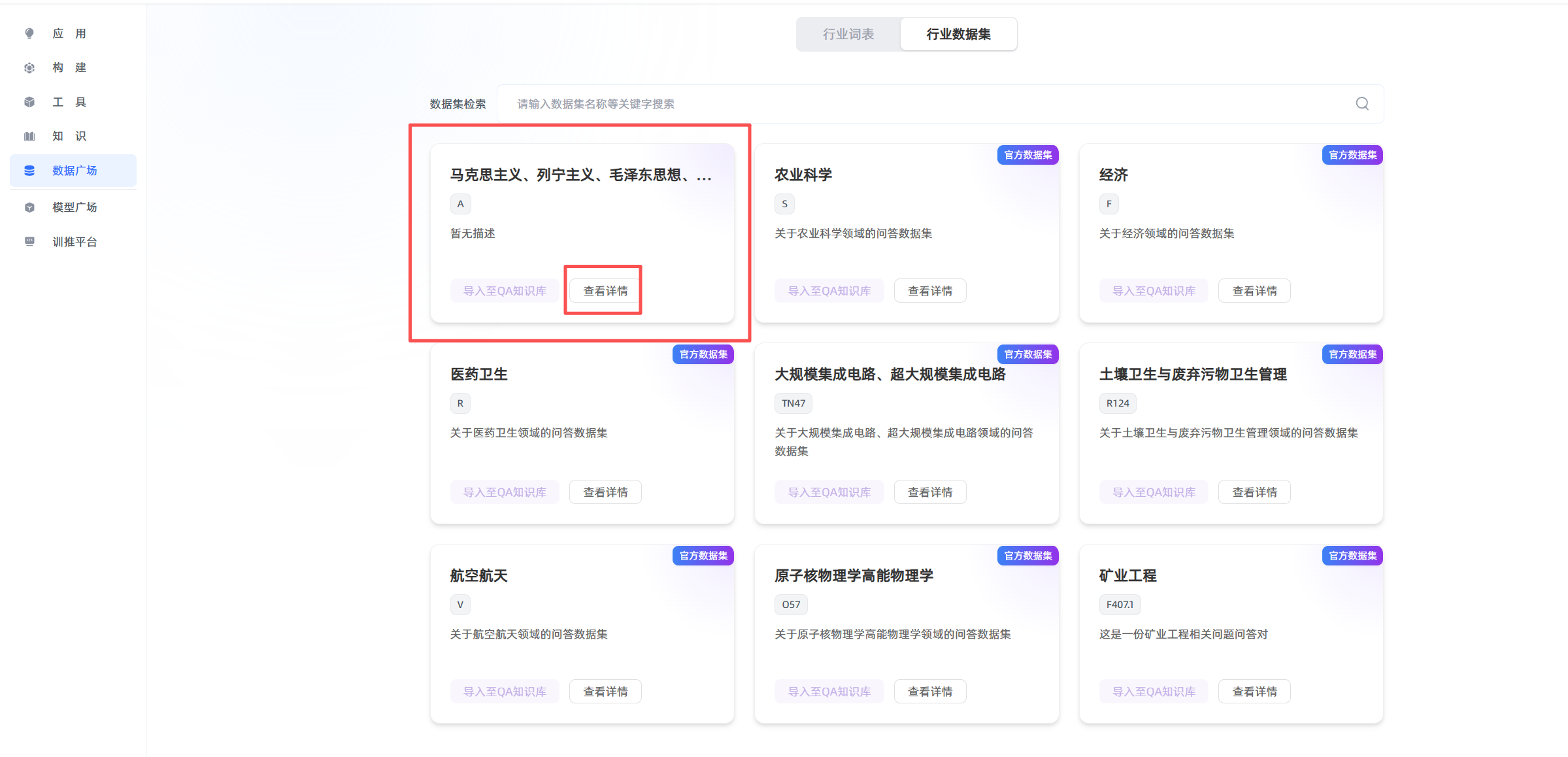Select the 行业数据集 tab
The height and width of the screenshot is (757, 1568).
[x=958, y=34]
